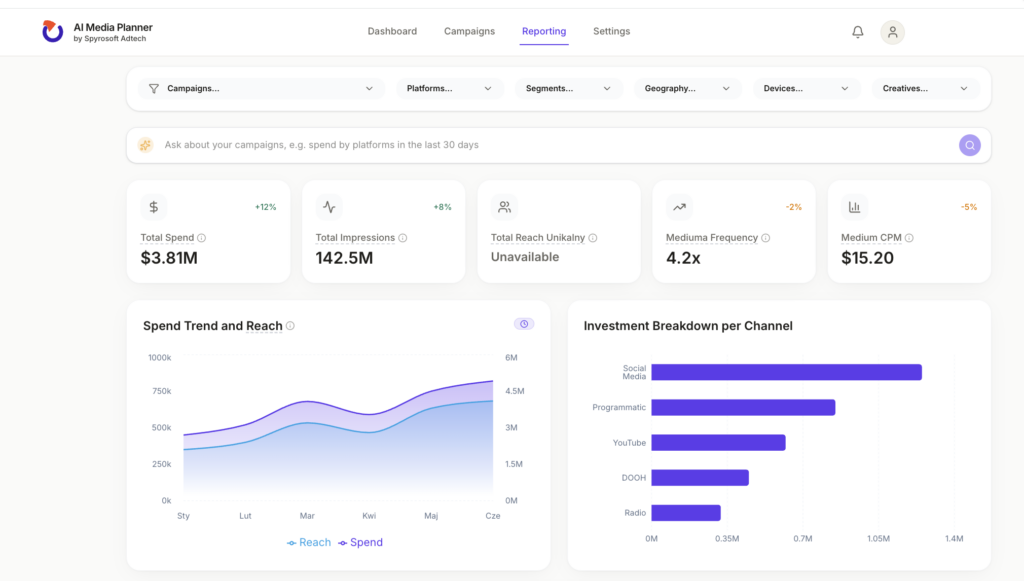Click the trend arrow icon on Frequency card
This screenshot has width=1024, height=581.
point(679,207)
